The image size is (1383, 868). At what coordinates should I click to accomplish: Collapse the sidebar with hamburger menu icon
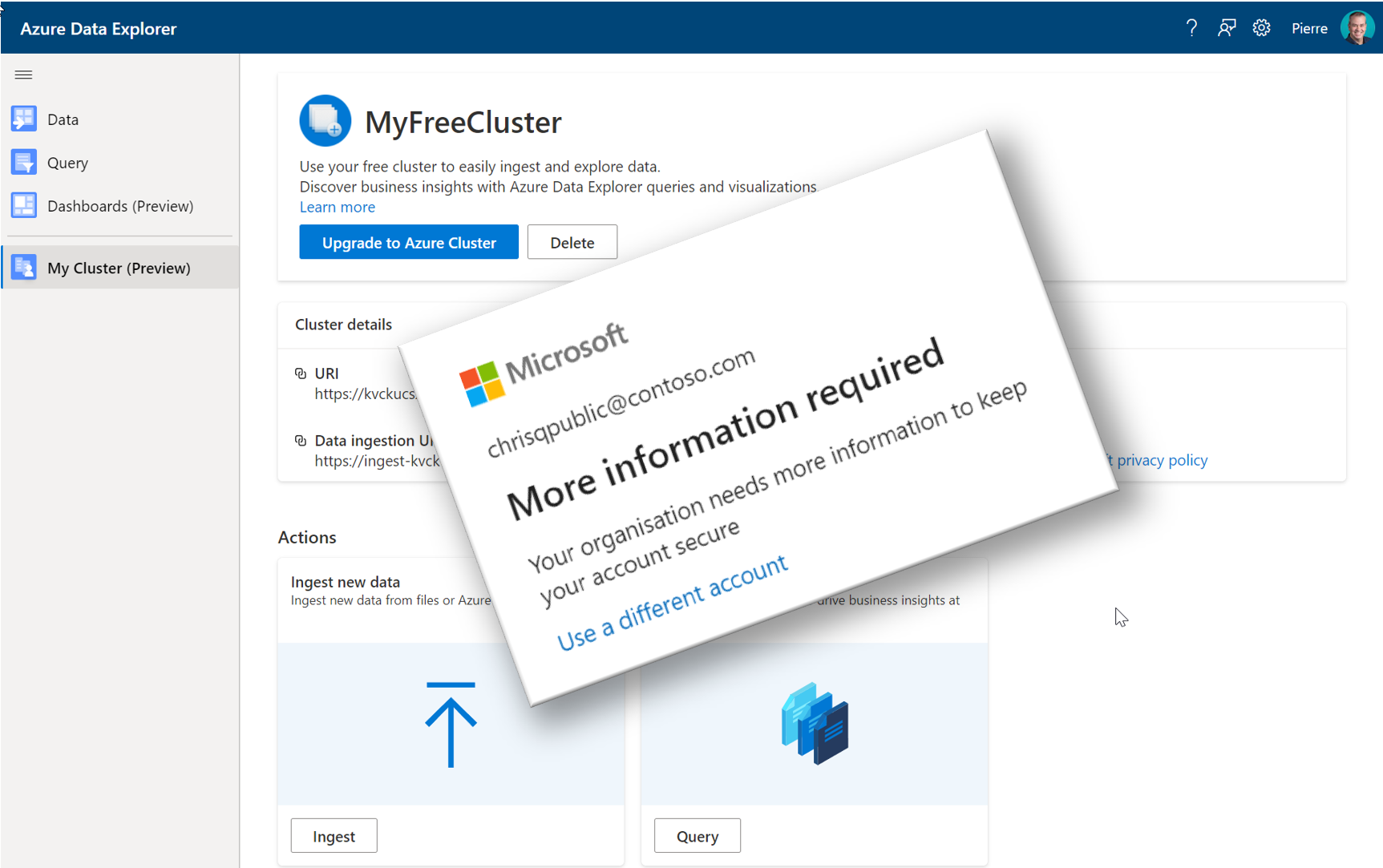coord(23,75)
